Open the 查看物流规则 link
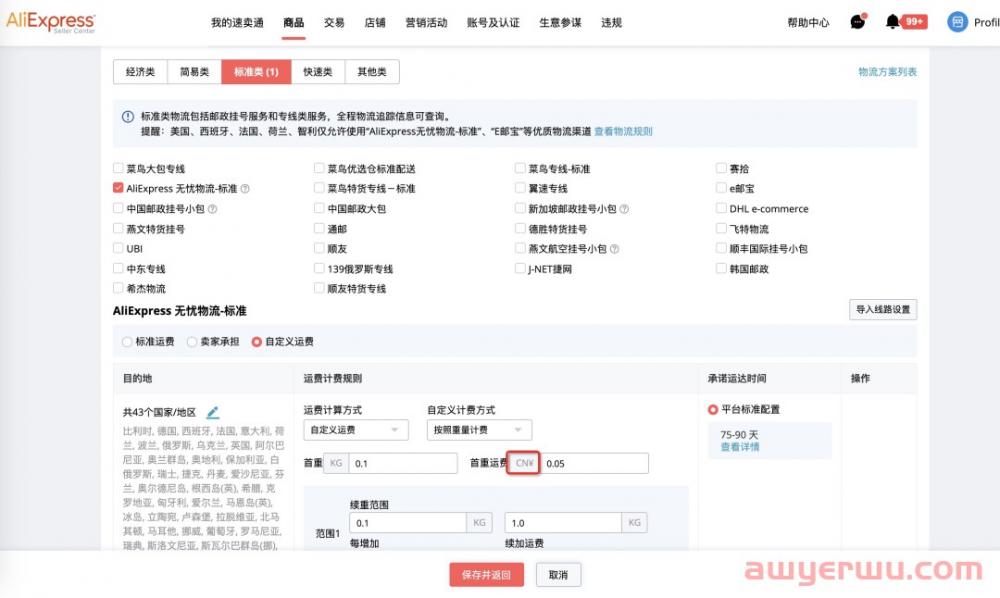The width and height of the screenshot is (1000, 598). tap(623, 131)
